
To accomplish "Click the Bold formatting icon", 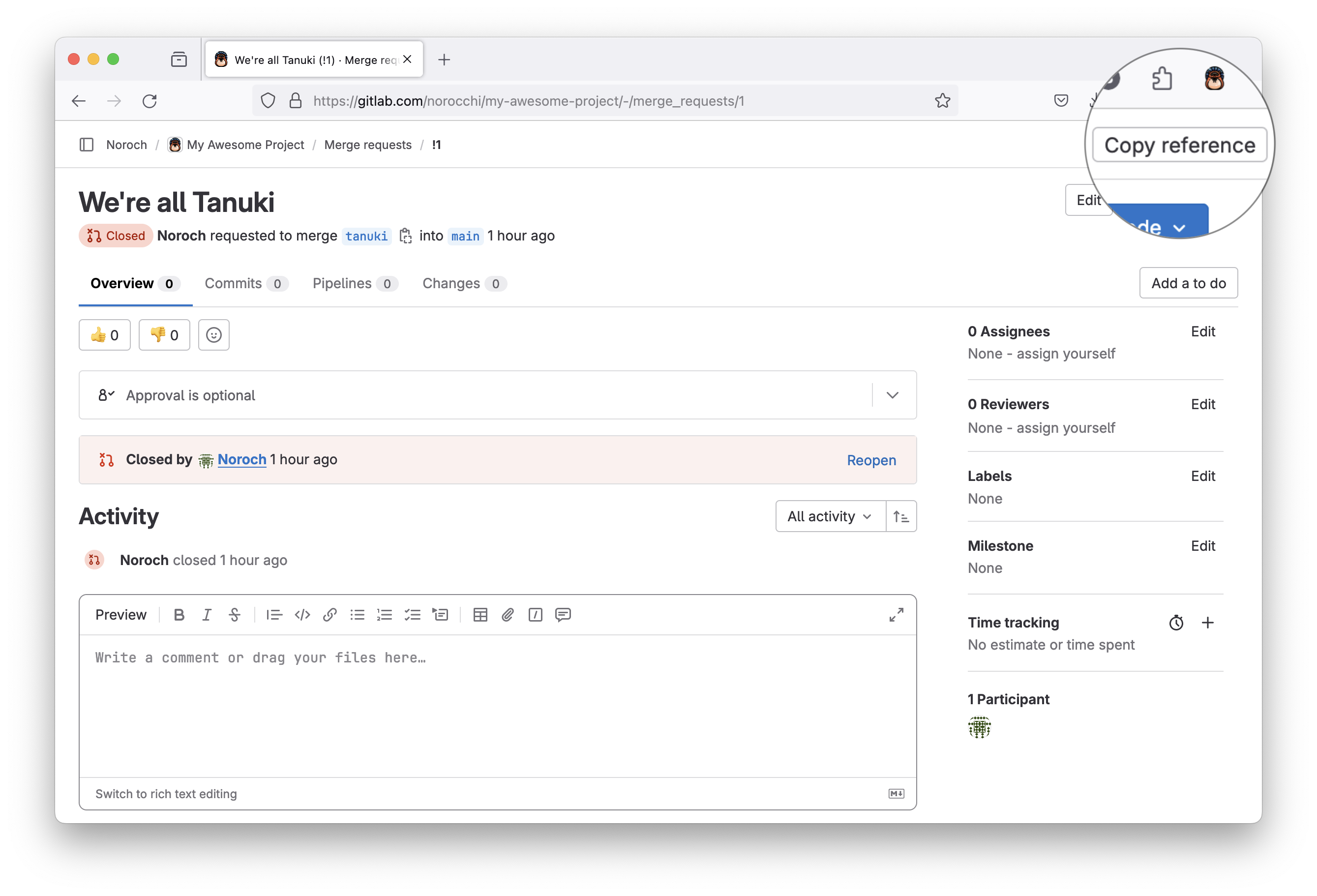I will (x=179, y=615).
